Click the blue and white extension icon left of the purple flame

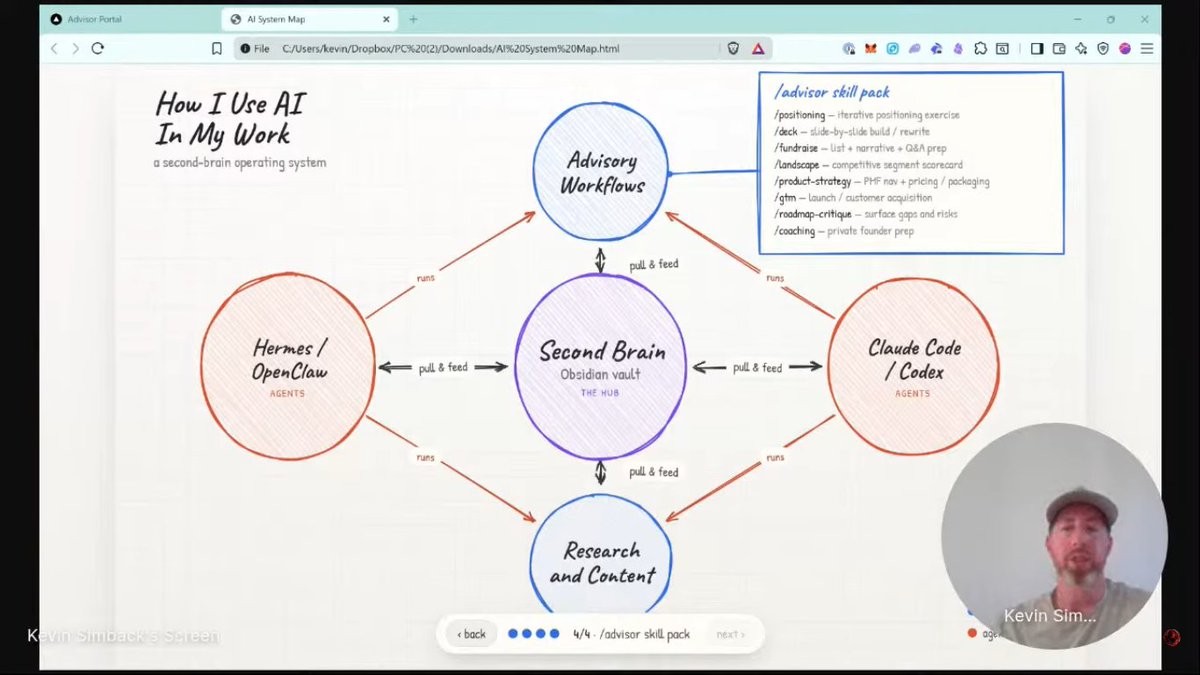(x=936, y=48)
